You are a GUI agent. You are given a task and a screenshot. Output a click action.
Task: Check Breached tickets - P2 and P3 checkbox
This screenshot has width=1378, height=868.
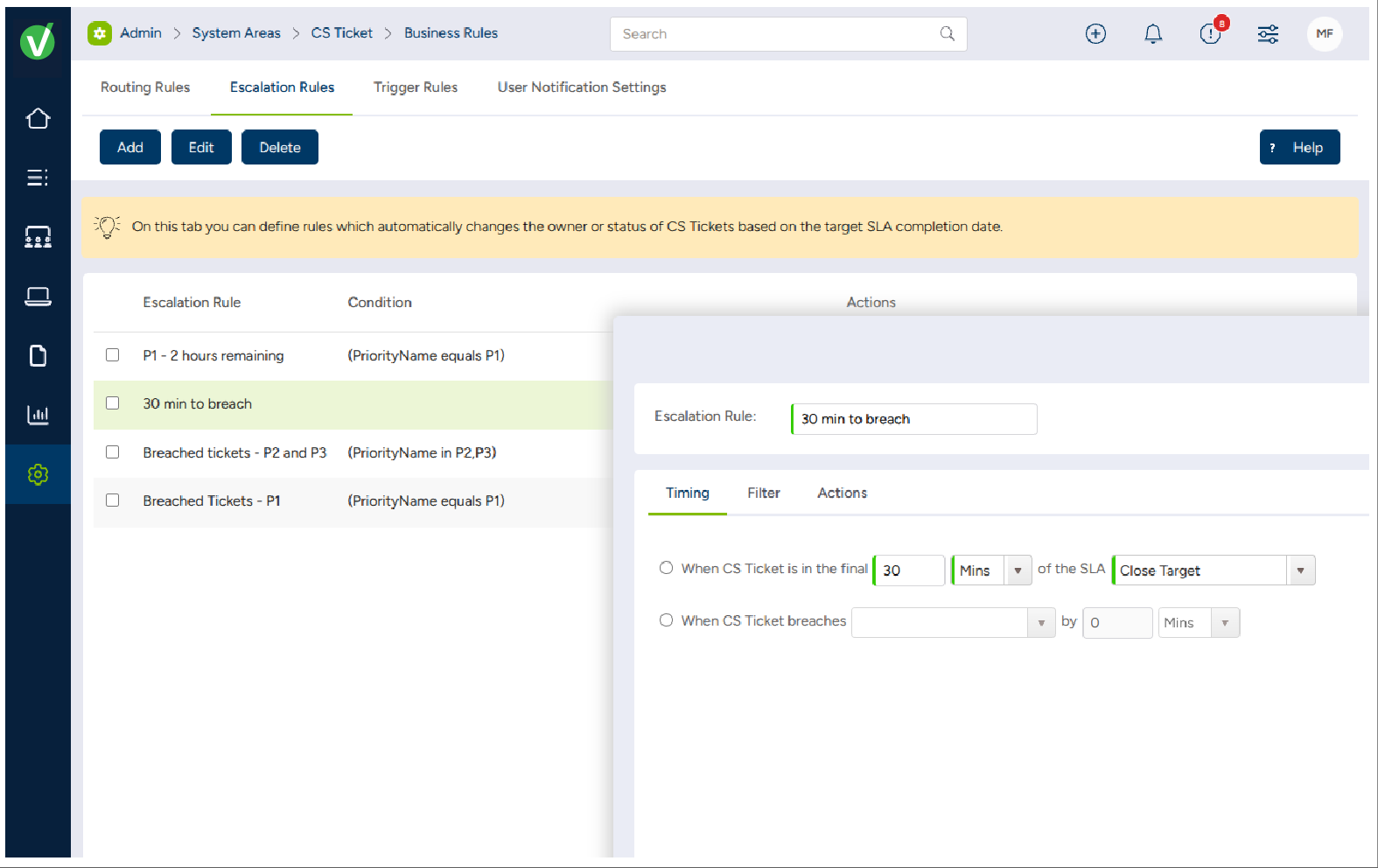(112, 452)
